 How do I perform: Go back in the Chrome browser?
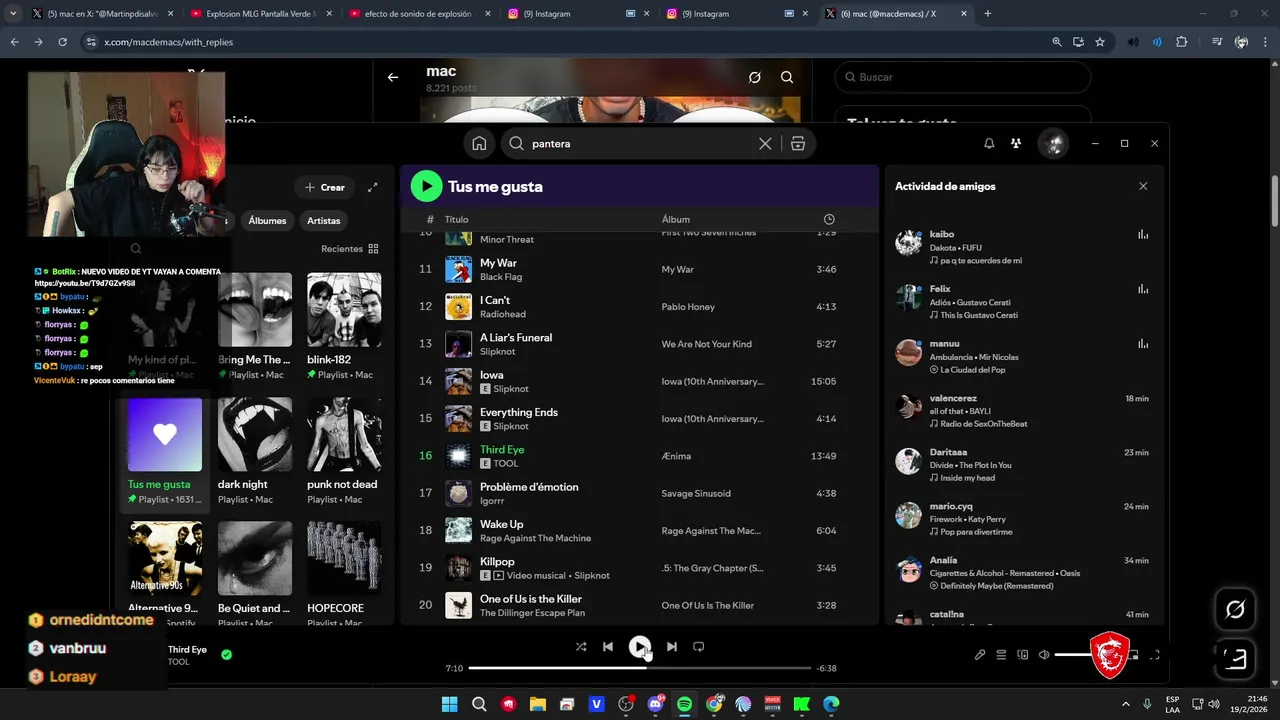click(x=14, y=42)
